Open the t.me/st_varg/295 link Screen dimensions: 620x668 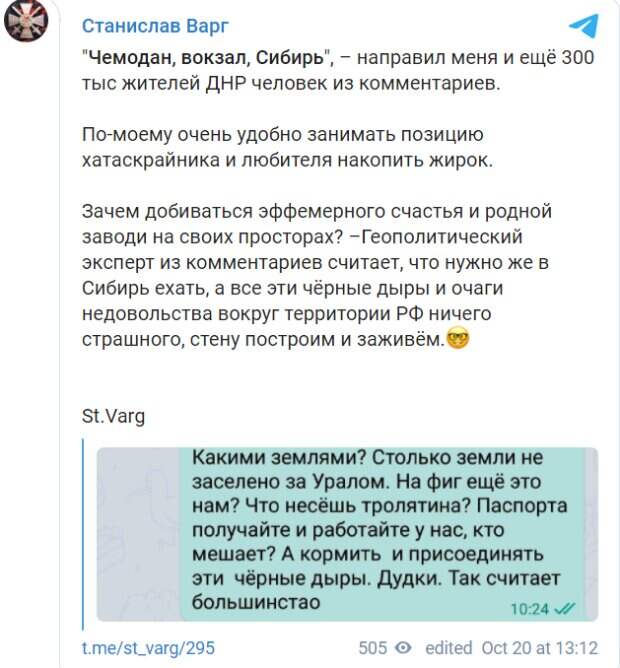pyautogui.click(x=148, y=648)
